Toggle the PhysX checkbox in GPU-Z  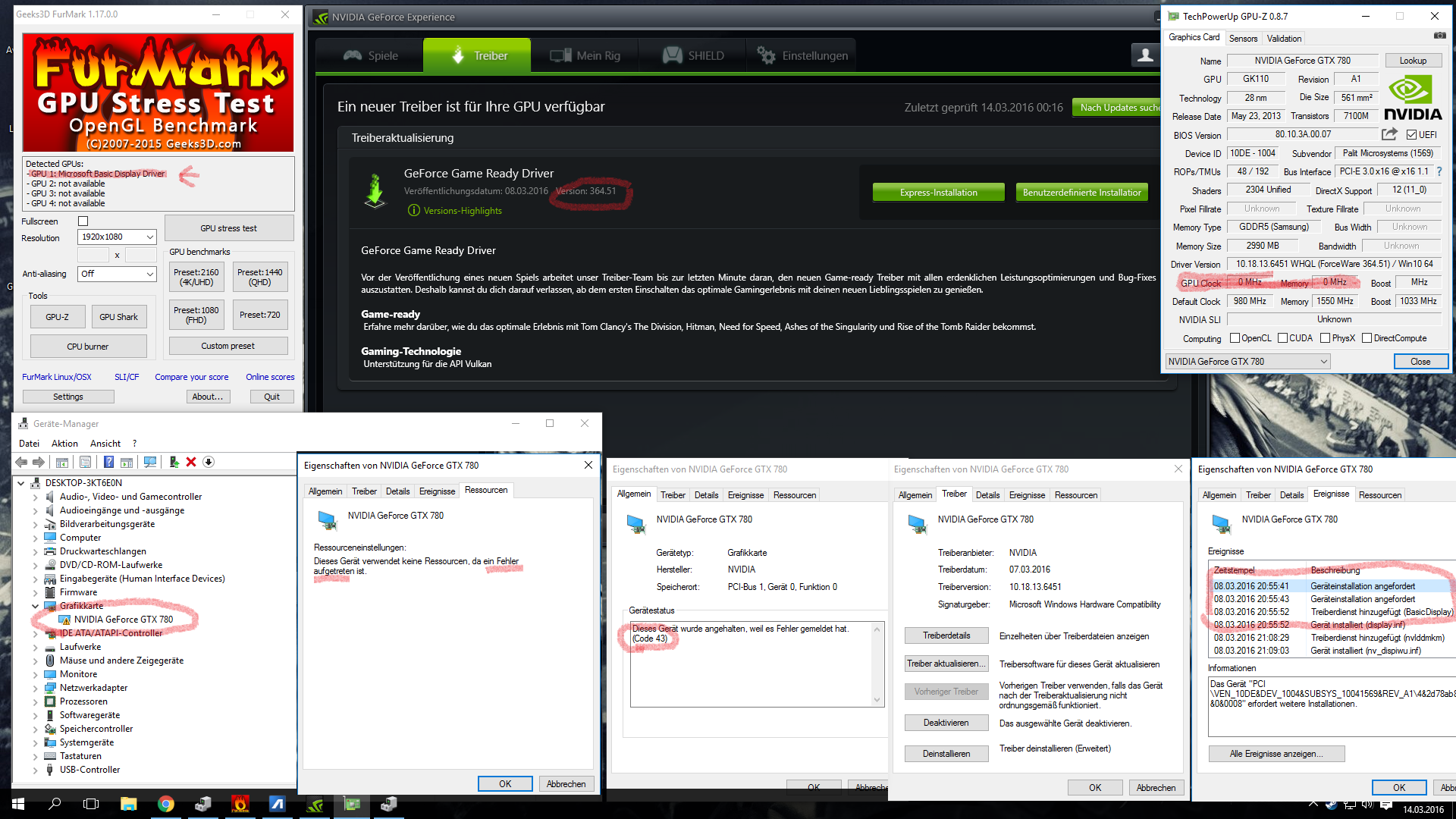pyautogui.click(x=1325, y=338)
